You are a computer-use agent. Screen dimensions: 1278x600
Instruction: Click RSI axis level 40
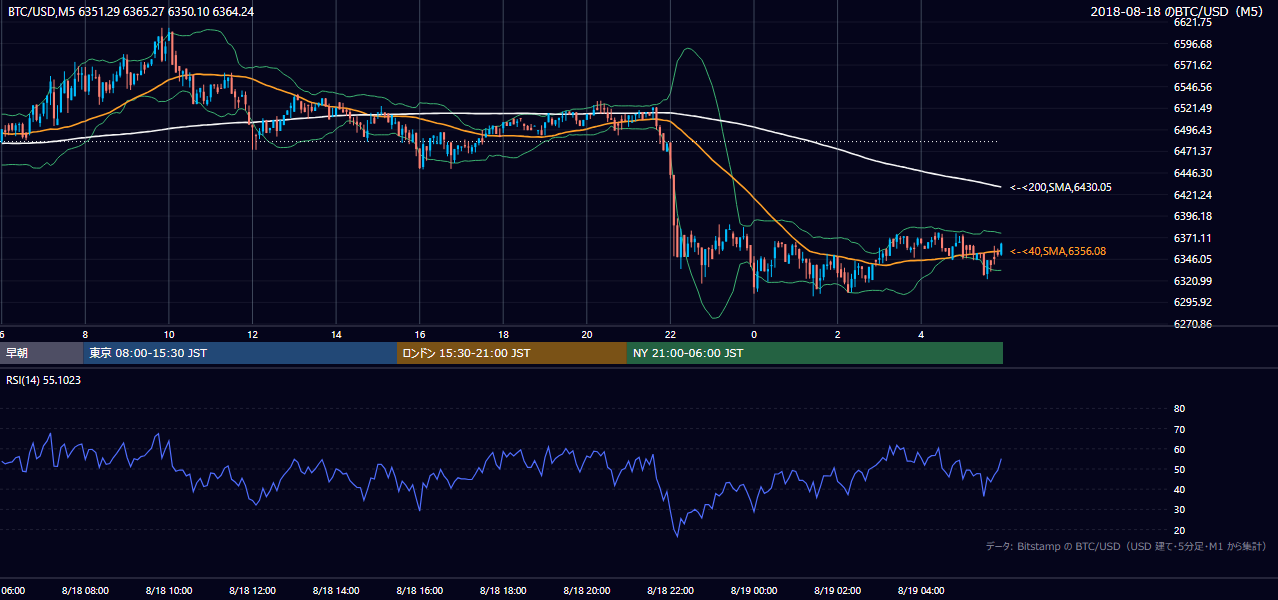coord(1179,489)
